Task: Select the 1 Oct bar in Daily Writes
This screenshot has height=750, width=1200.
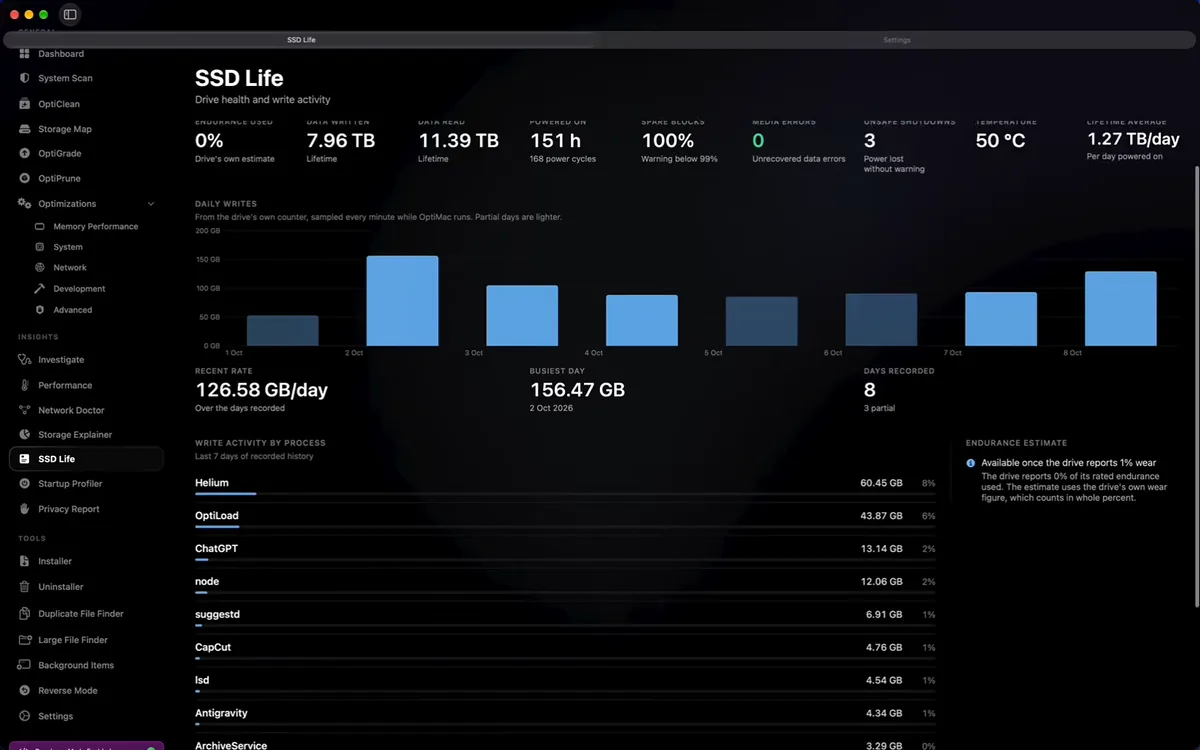Action: [x=282, y=331]
